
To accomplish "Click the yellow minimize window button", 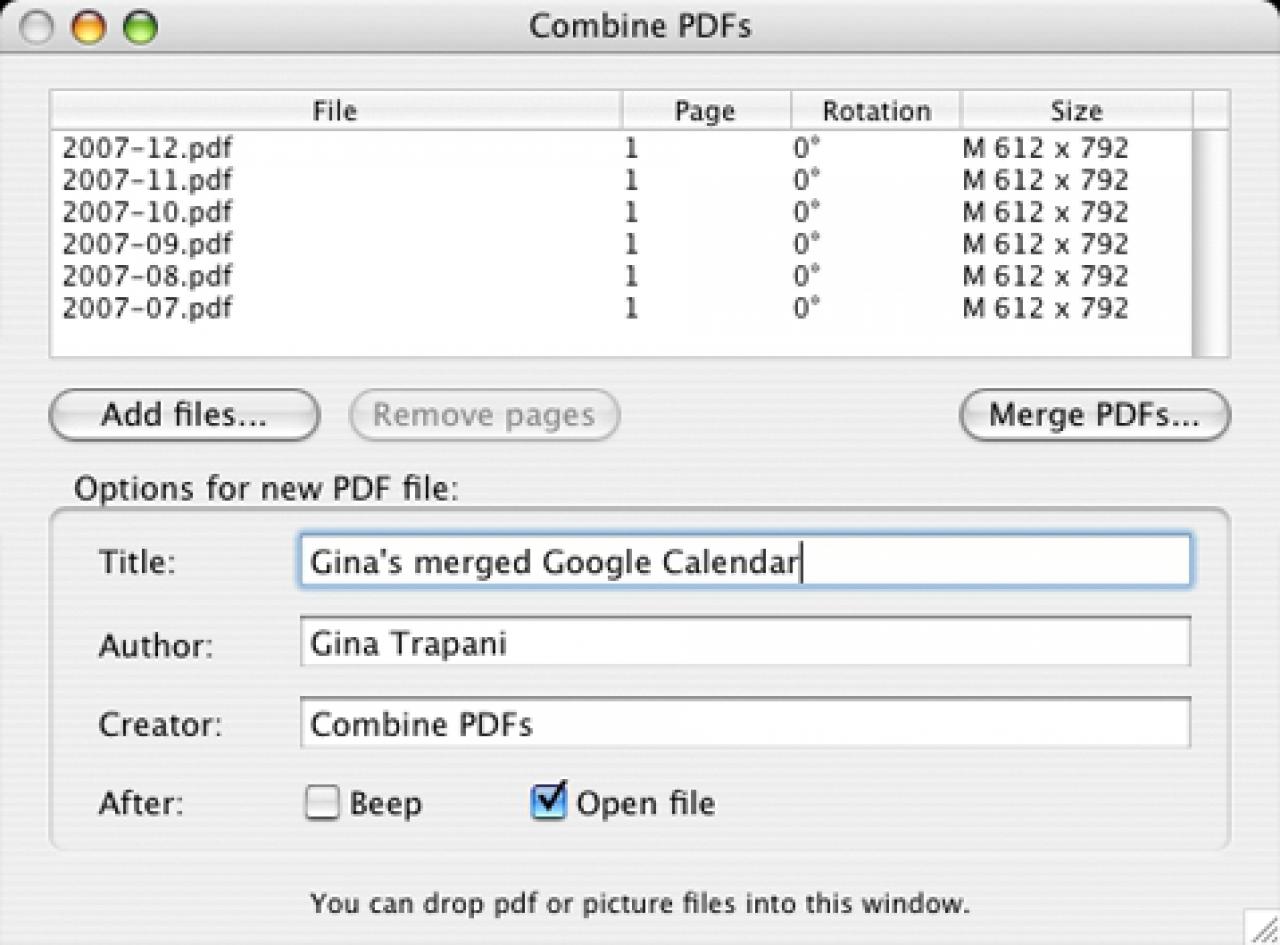I will pos(89,27).
